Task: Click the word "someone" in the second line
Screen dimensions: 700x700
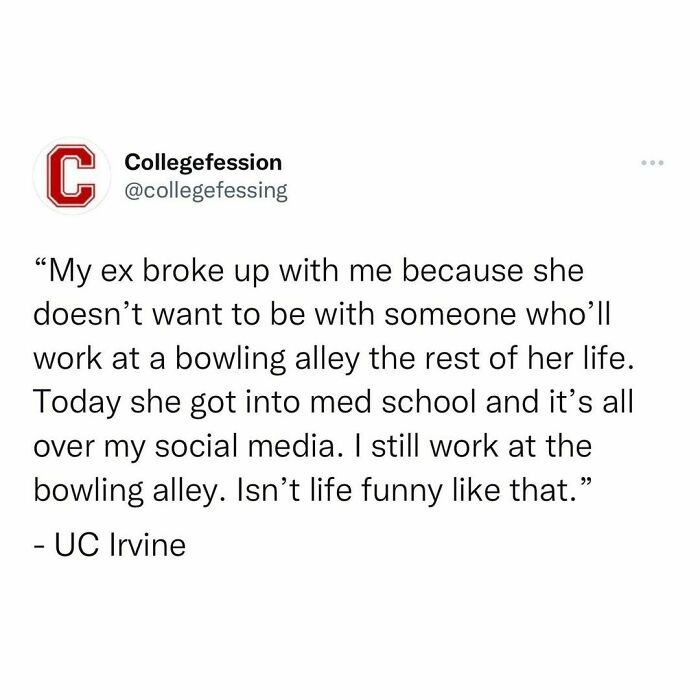Action: pyautogui.click(x=450, y=315)
